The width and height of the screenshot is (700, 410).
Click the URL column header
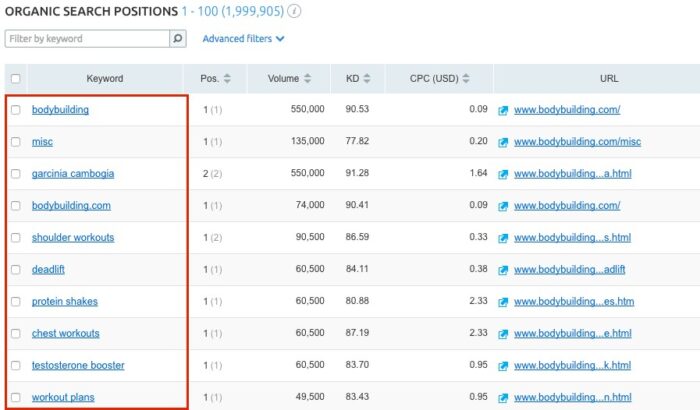[609, 79]
